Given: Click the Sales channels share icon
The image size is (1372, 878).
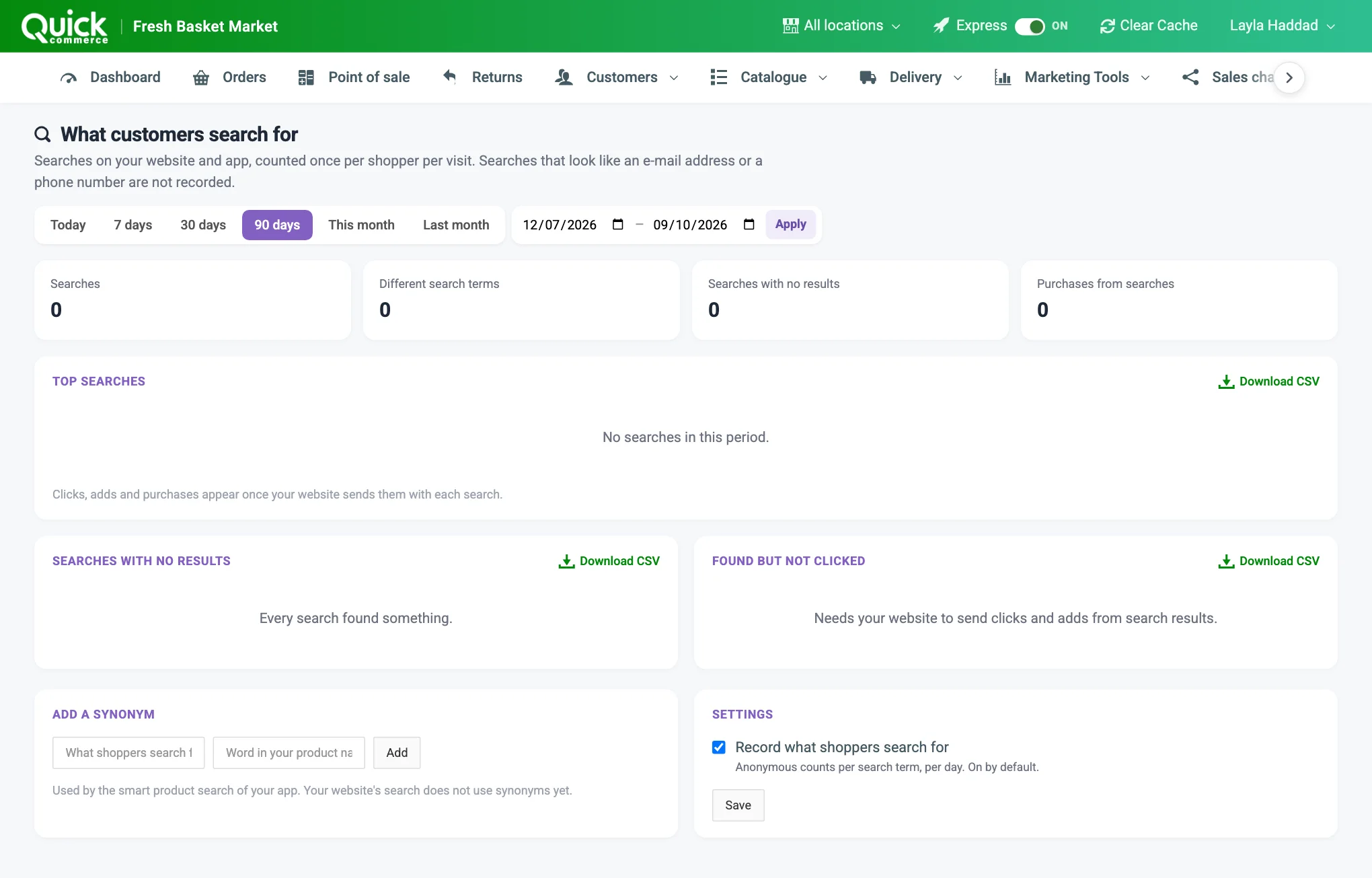Looking at the screenshot, I should [1190, 77].
